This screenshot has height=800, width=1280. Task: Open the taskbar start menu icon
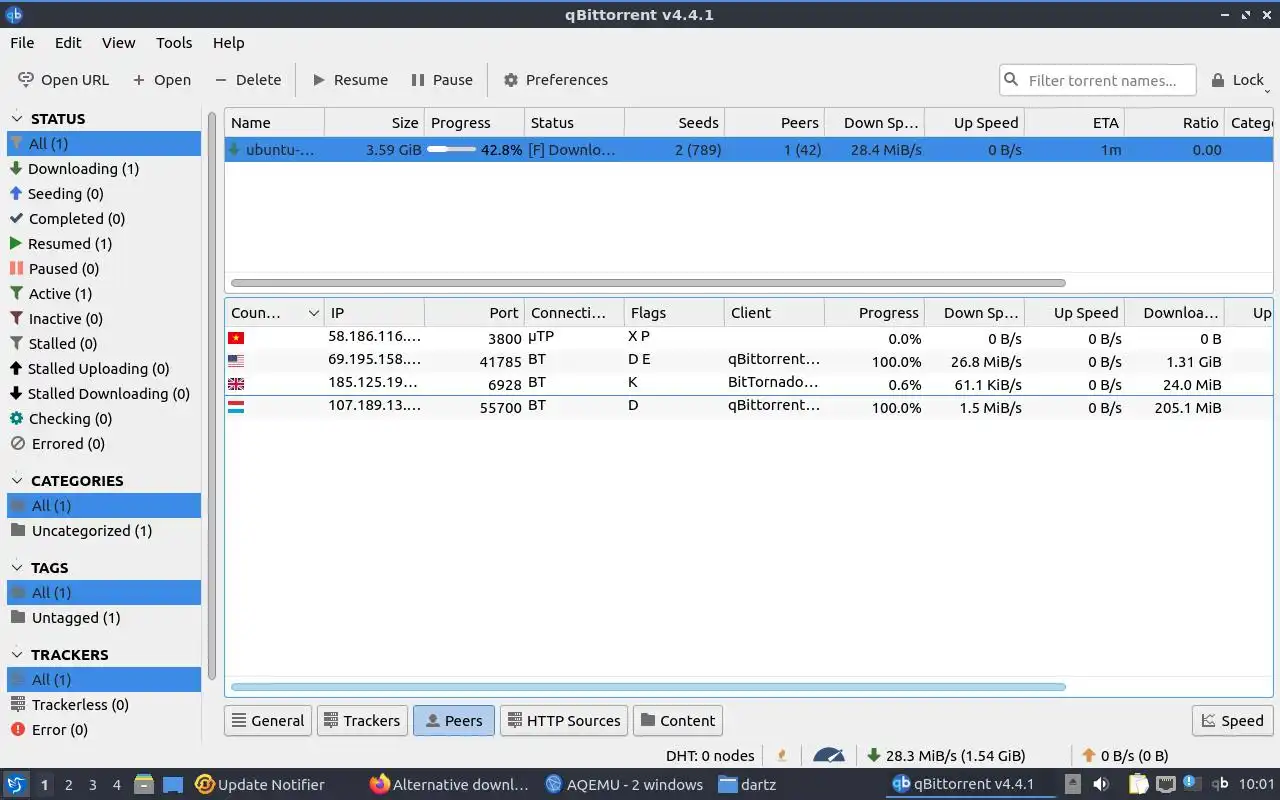(x=16, y=785)
